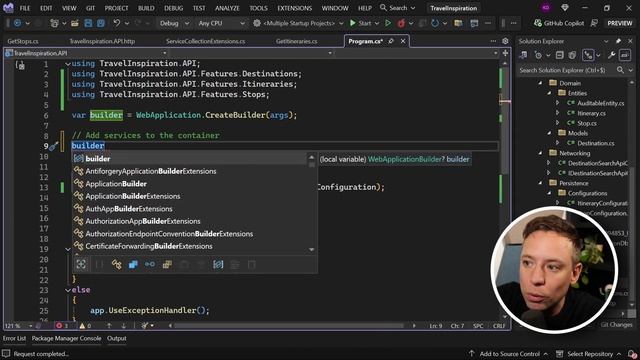Viewport: 640px width, 360px height.
Task: Collapse the Entities folder
Action: pos(549,93)
